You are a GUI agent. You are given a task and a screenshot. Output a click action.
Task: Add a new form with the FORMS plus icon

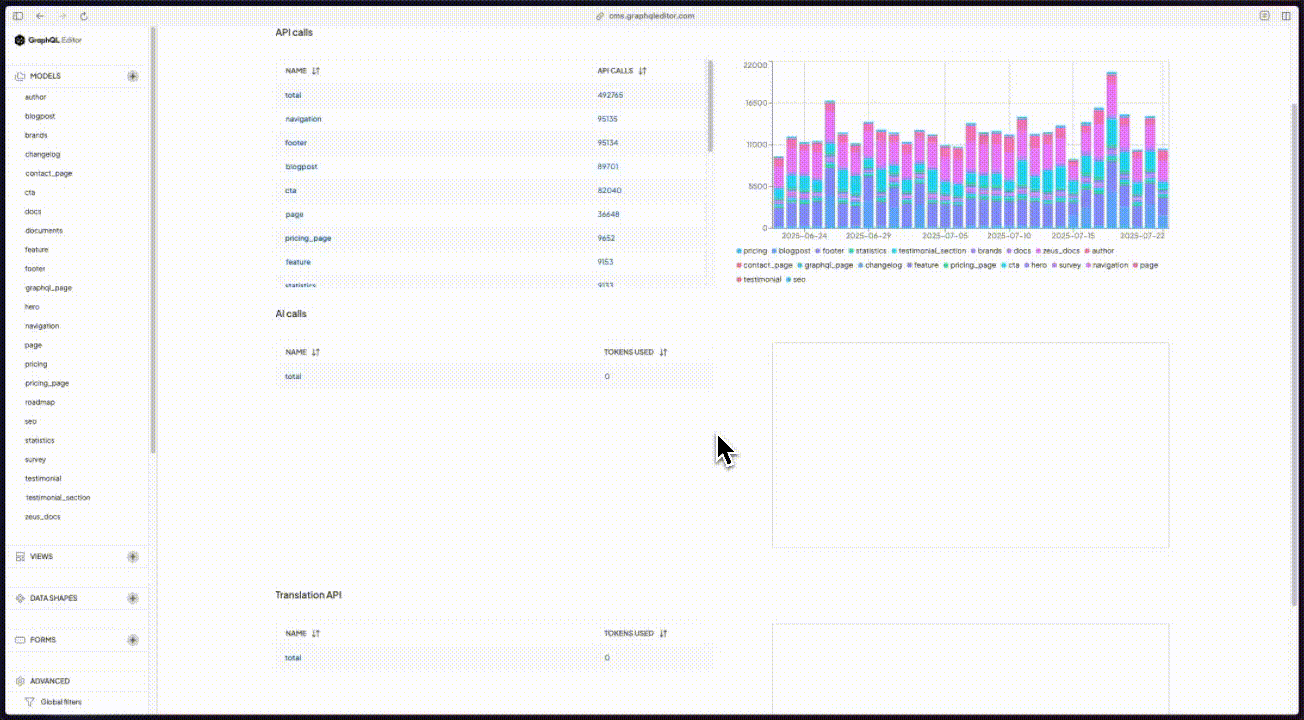(x=133, y=640)
